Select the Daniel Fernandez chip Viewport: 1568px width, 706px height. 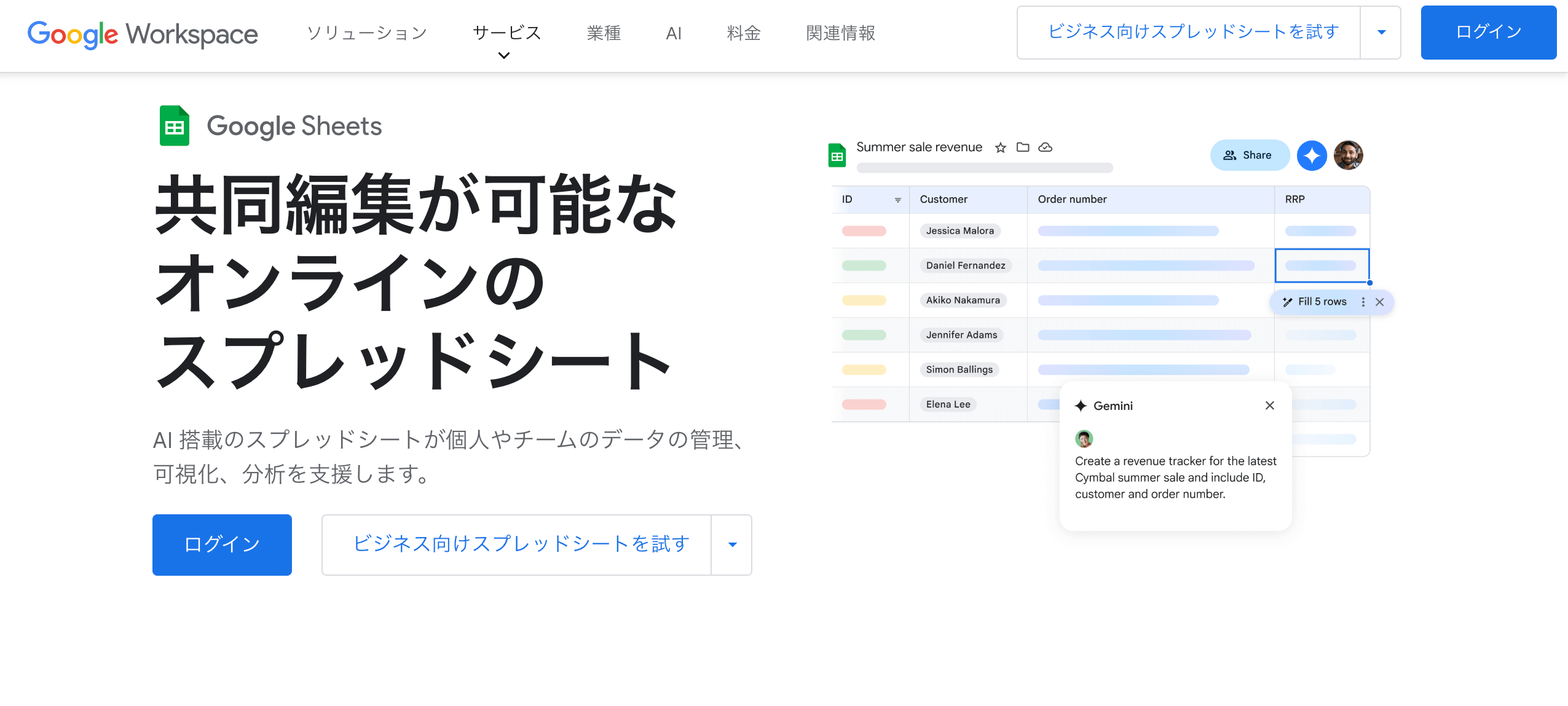[x=966, y=265]
